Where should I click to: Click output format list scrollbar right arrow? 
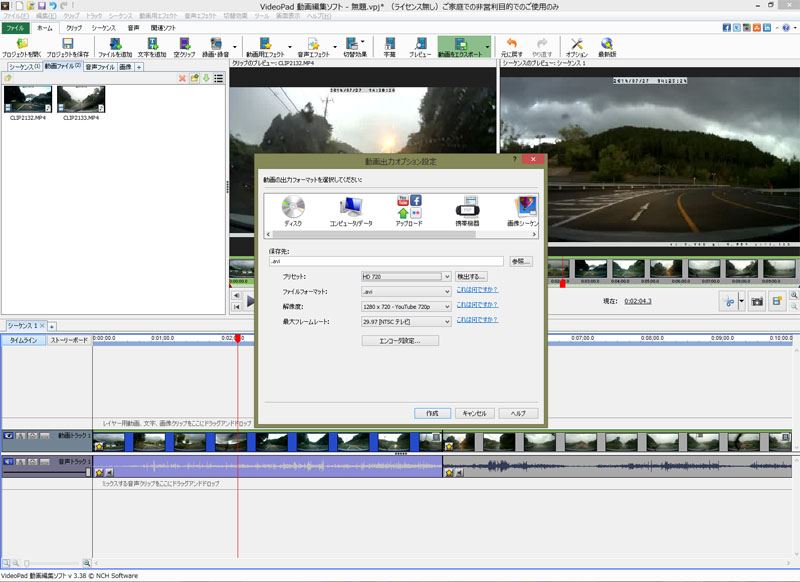pyautogui.click(x=534, y=235)
